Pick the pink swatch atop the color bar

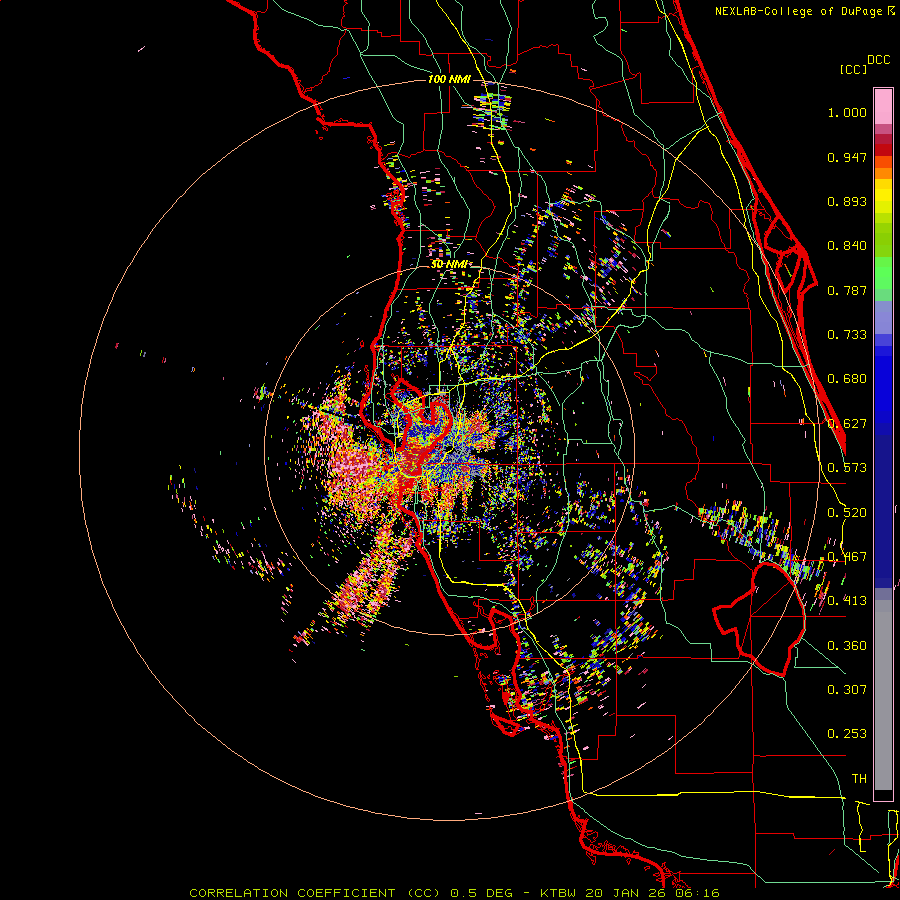(x=883, y=107)
